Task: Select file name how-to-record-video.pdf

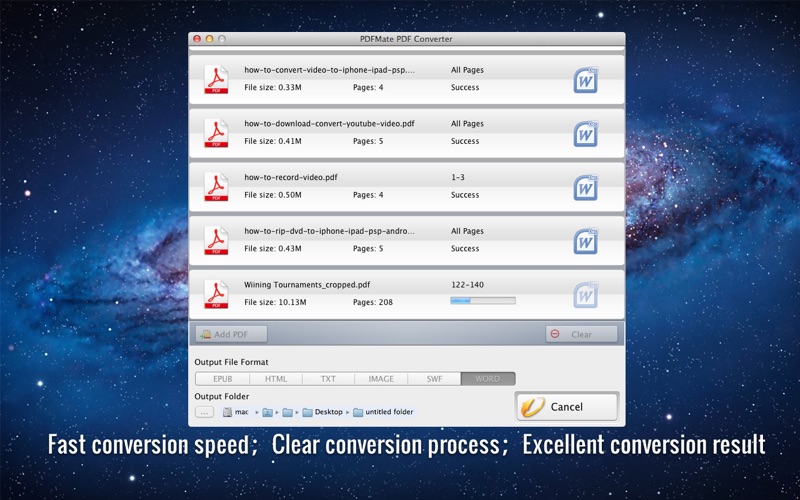Action: (x=291, y=178)
